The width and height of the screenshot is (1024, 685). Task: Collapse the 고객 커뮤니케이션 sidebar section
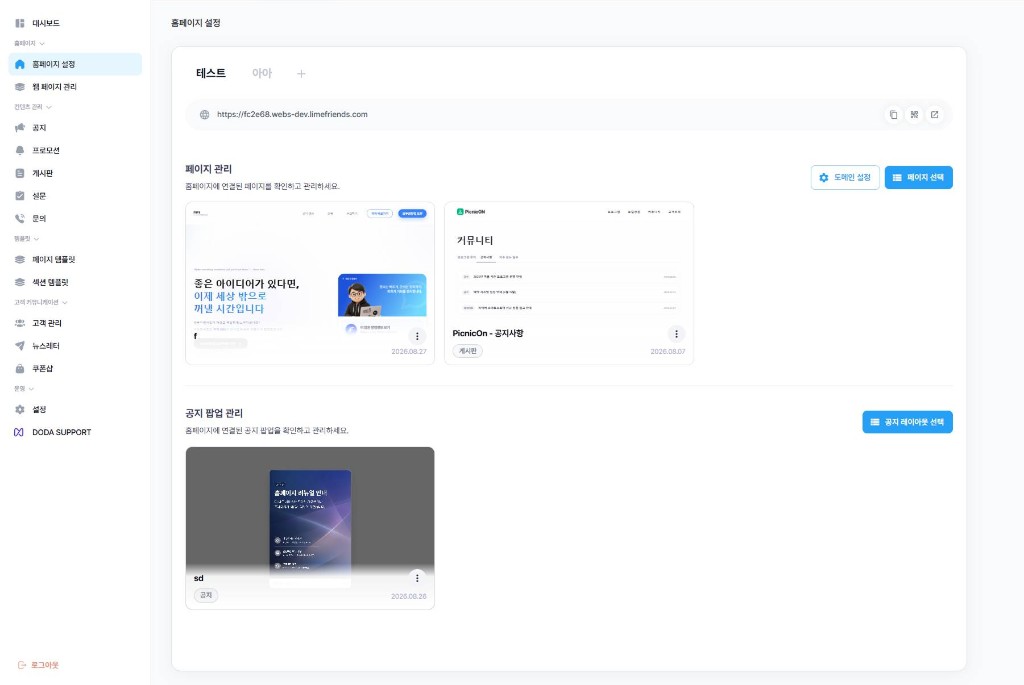(40, 302)
